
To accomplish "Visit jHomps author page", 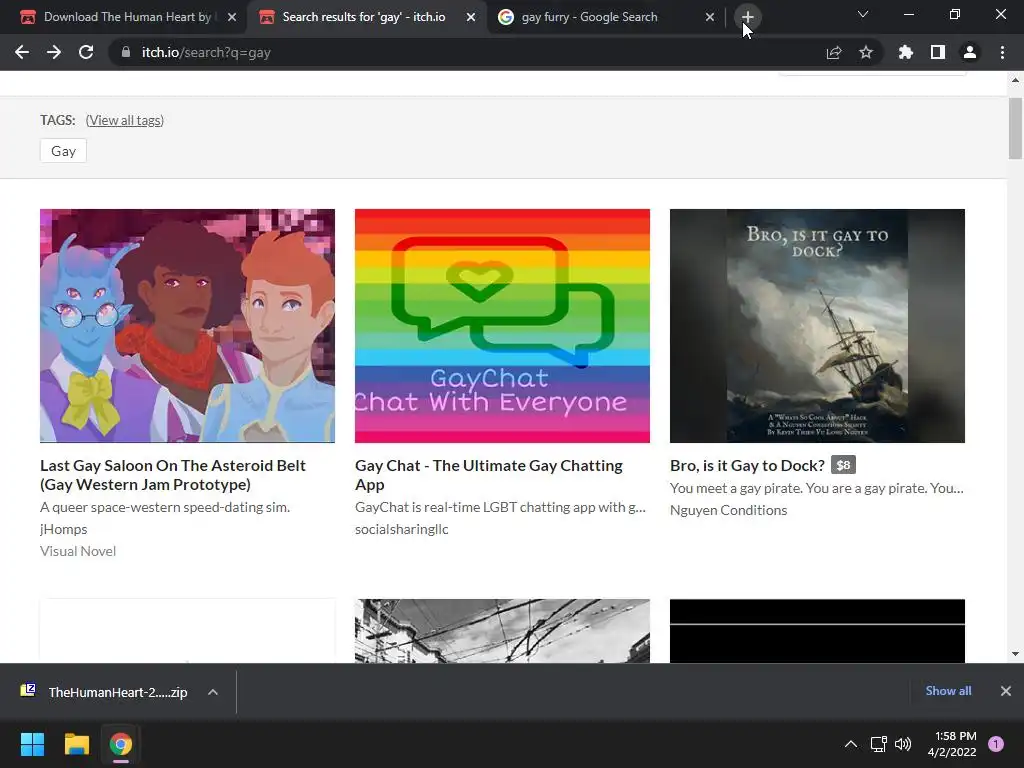I will point(63,529).
